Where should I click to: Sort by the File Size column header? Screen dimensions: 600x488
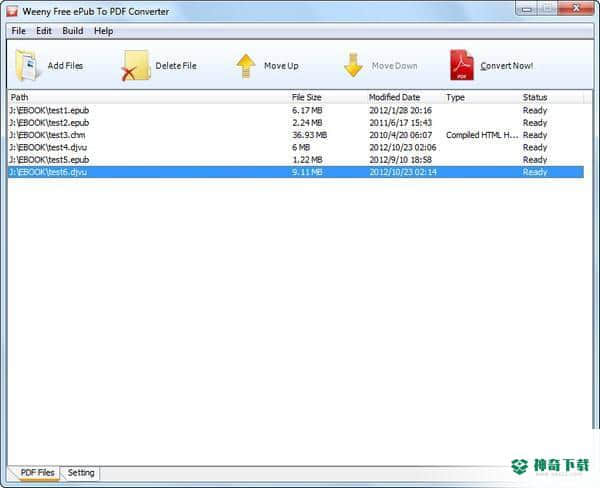pyautogui.click(x=328, y=97)
